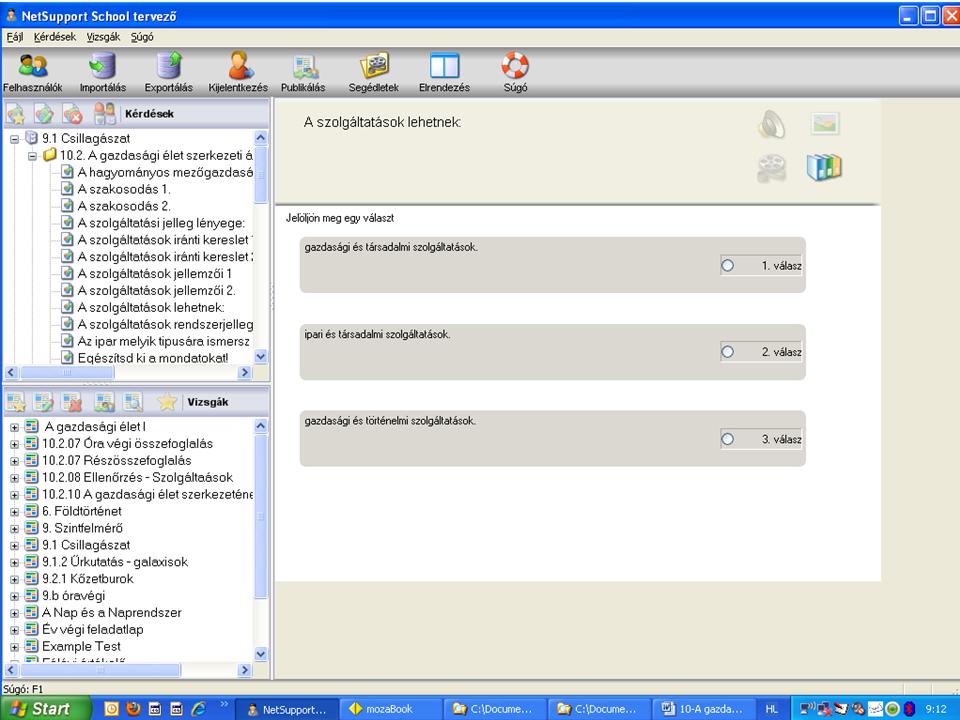Screen dimensions: 960x720
Task: Click the Kérdések panel vertical scrollbar down arrow
Action: pos(261,356)
